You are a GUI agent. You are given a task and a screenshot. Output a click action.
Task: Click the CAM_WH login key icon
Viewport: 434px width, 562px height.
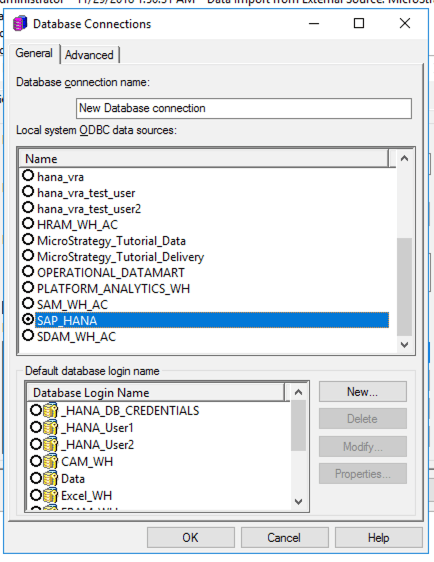tap(51, 461)
